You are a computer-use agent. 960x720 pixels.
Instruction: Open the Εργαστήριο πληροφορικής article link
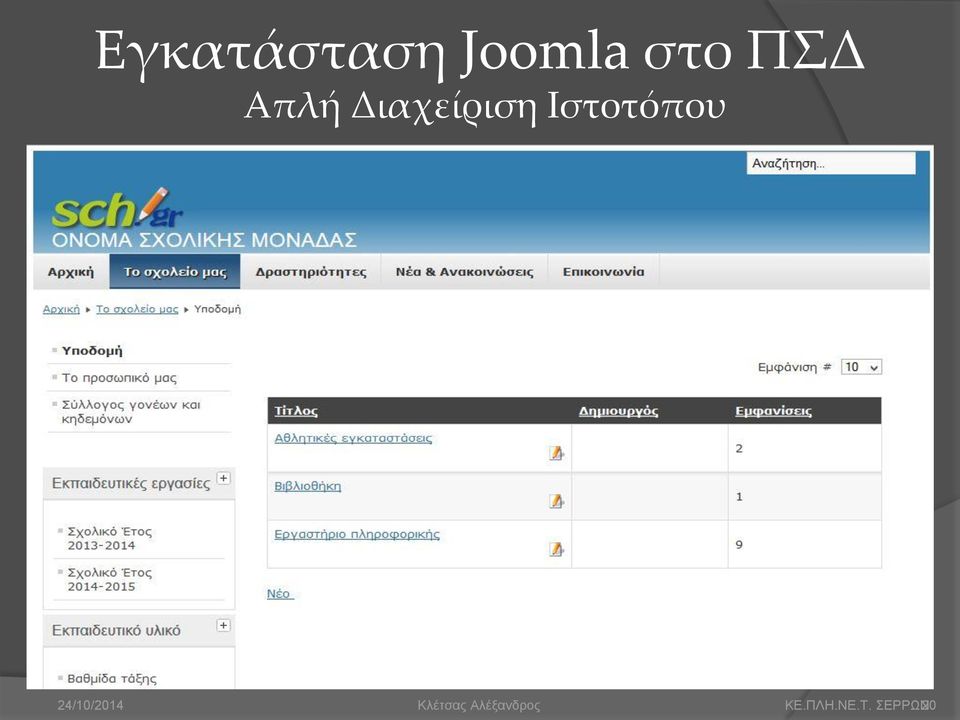357,534
